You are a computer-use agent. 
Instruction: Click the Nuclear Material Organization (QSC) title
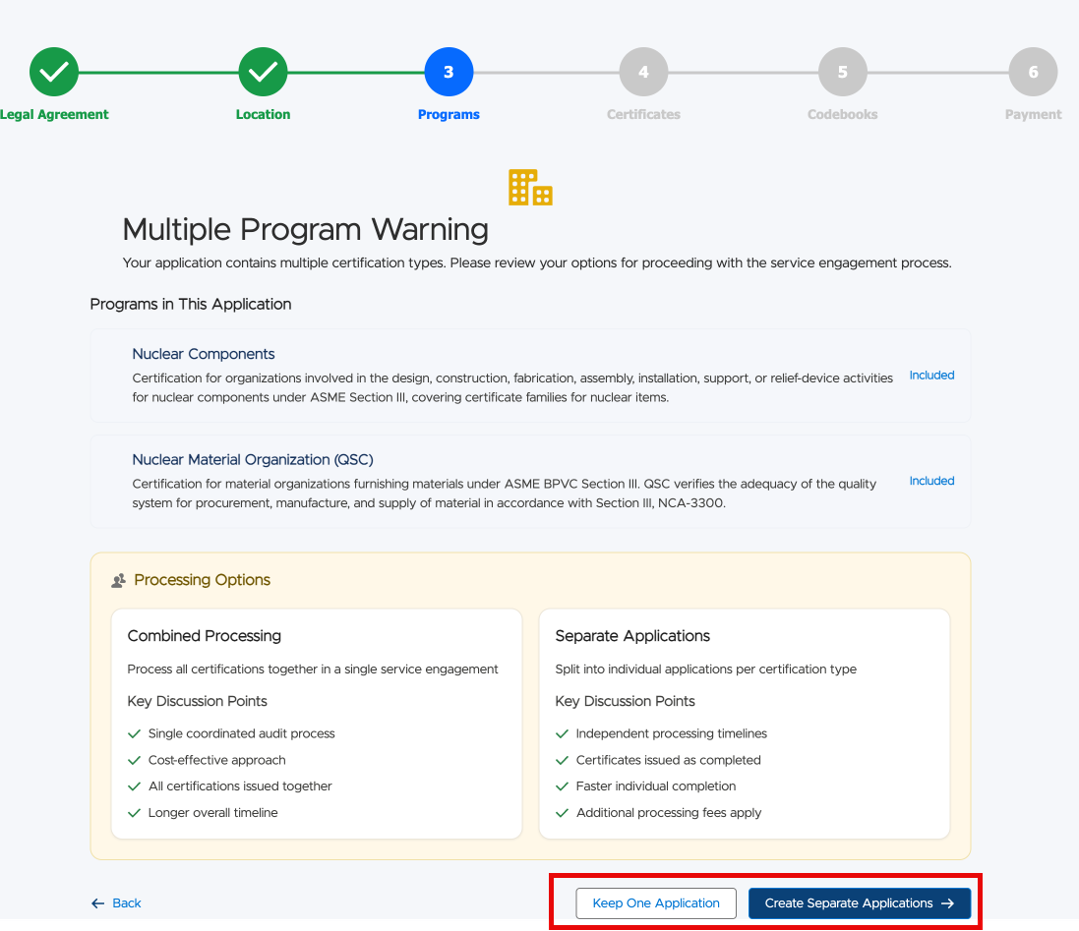click(x=253, y=460)
